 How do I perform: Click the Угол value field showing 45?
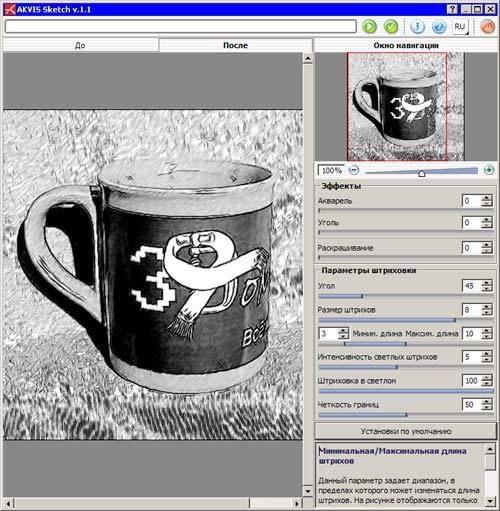tap(471, 286)
